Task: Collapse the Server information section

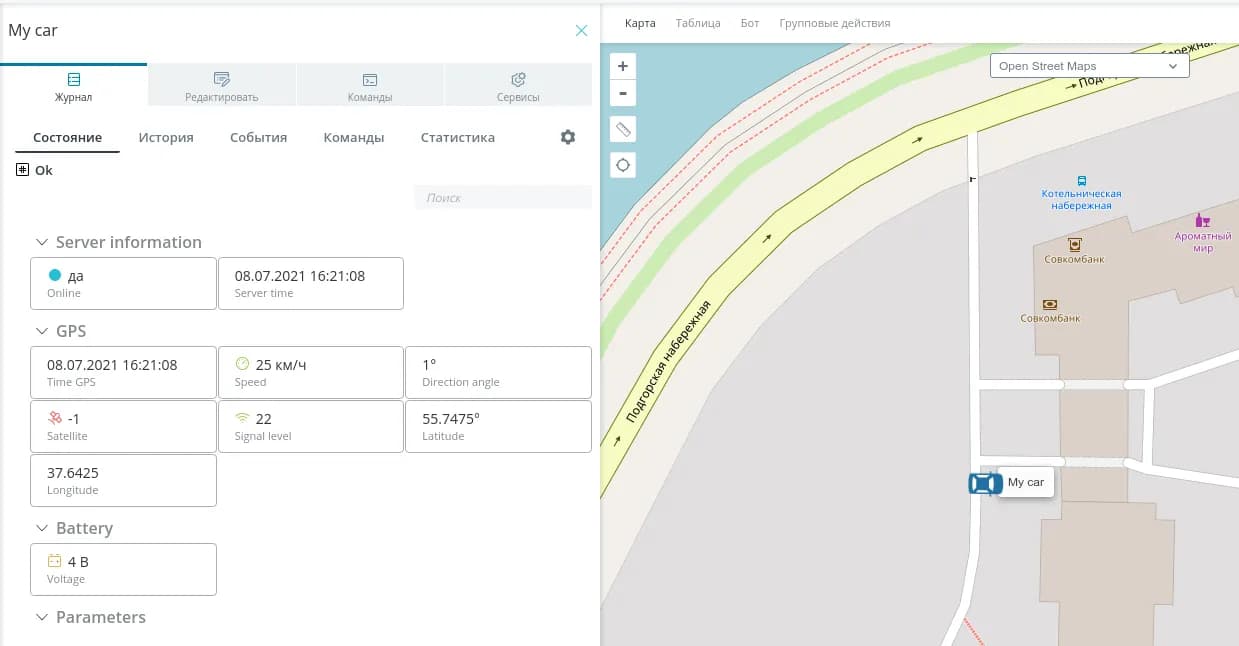Action: pyautogui.click(x=42, y=242)
